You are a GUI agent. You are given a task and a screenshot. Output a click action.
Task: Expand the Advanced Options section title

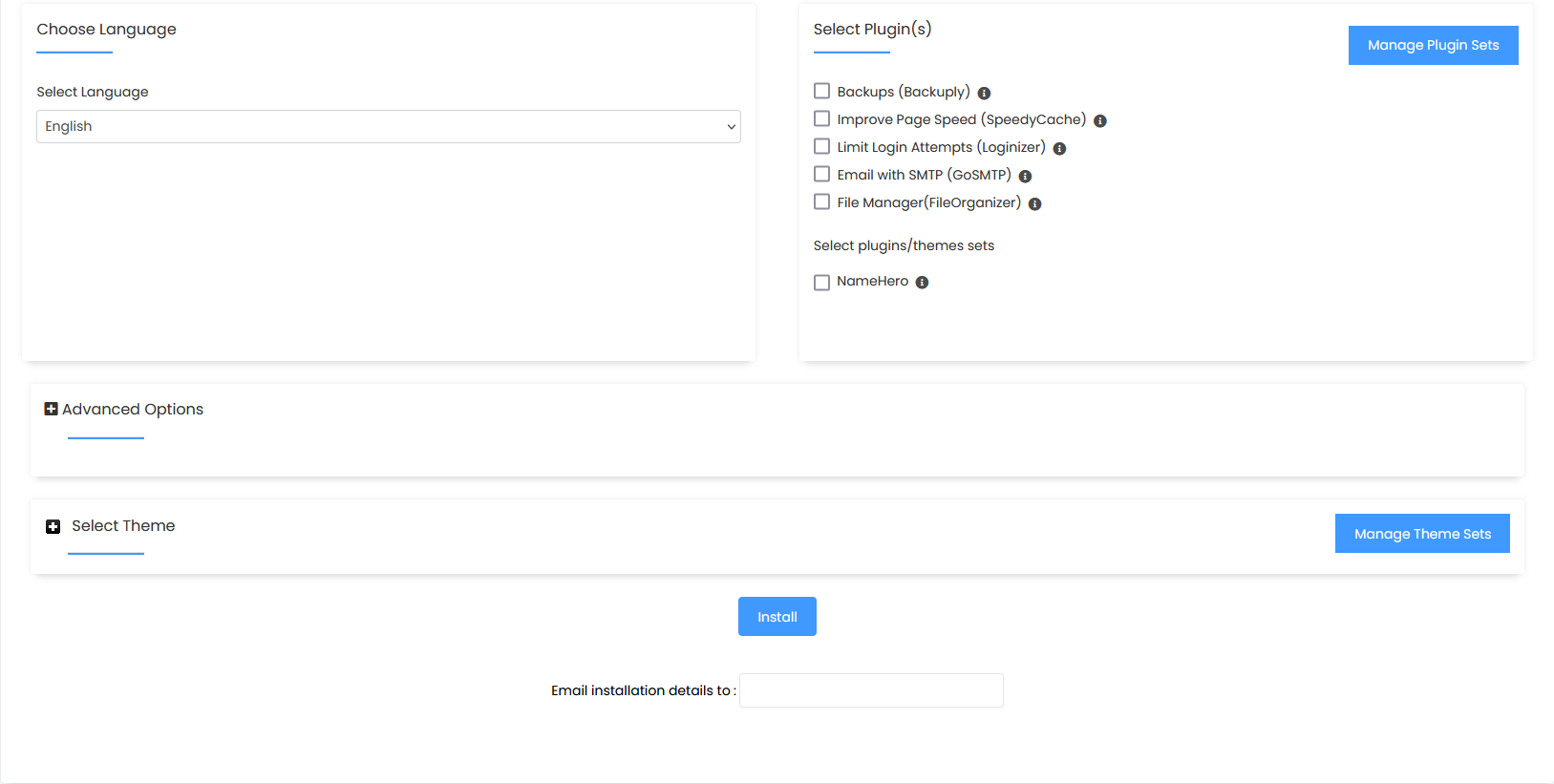[133, 409]
